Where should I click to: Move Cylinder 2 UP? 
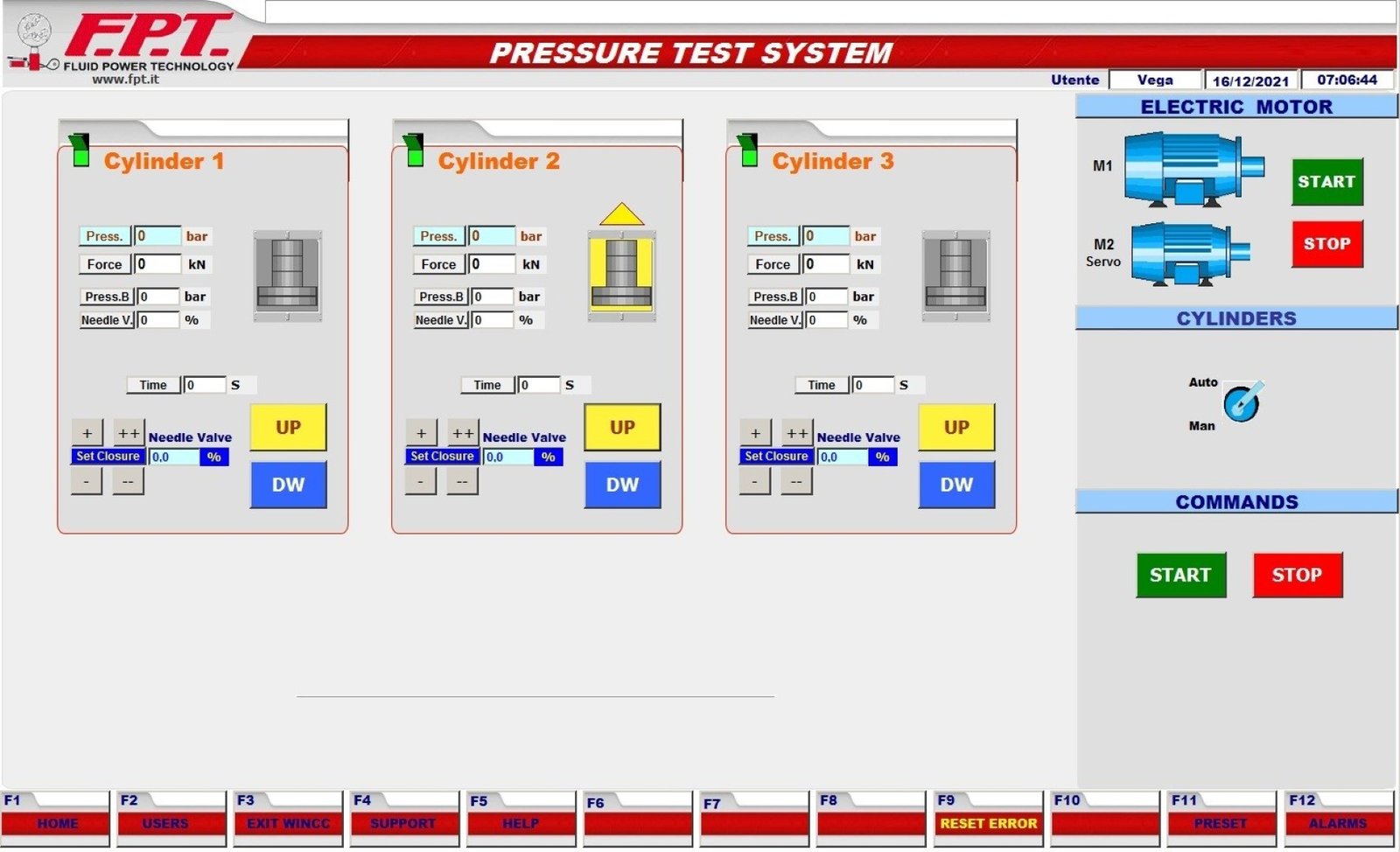point(622,427)
